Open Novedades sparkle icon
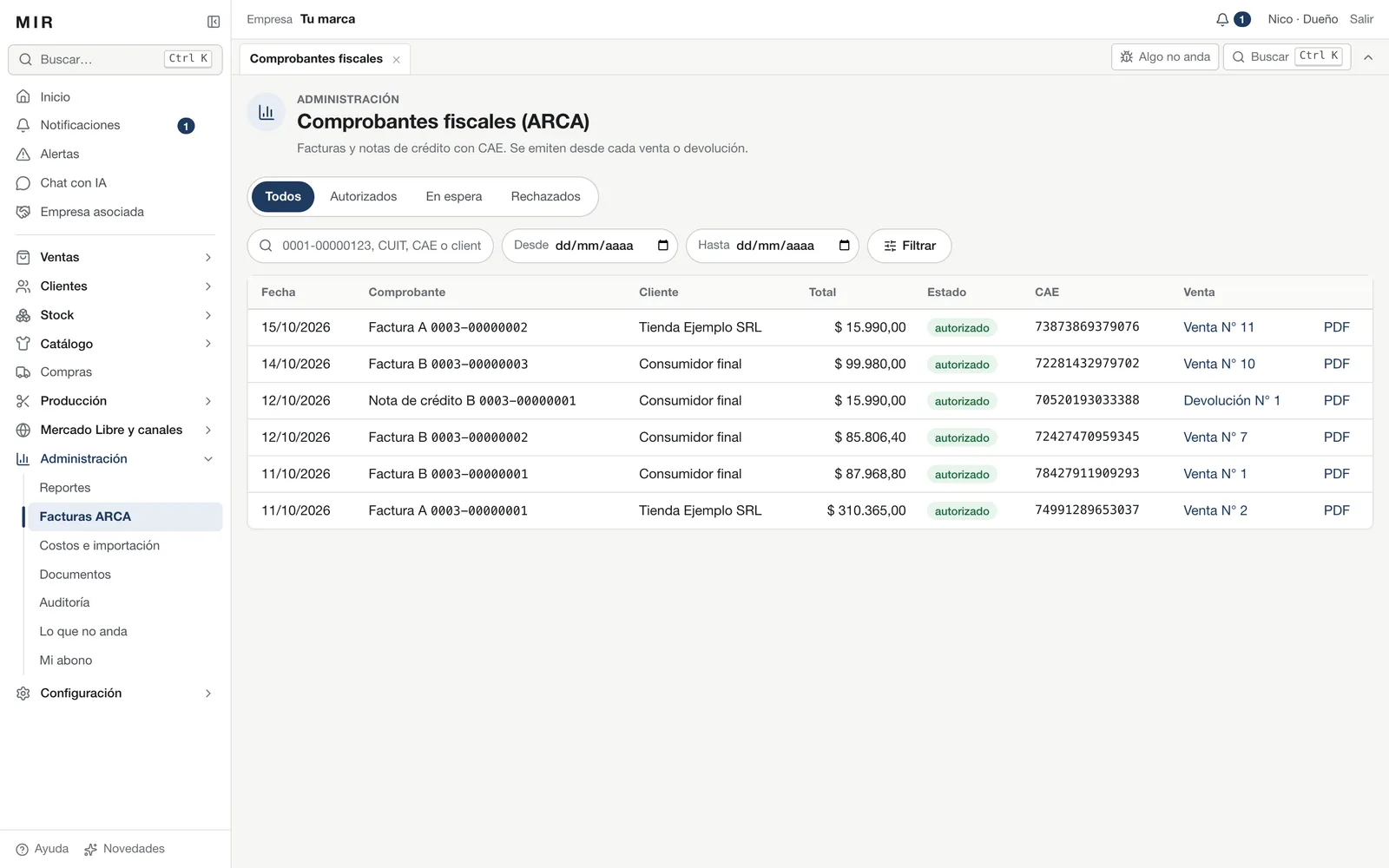 (90, 850)
